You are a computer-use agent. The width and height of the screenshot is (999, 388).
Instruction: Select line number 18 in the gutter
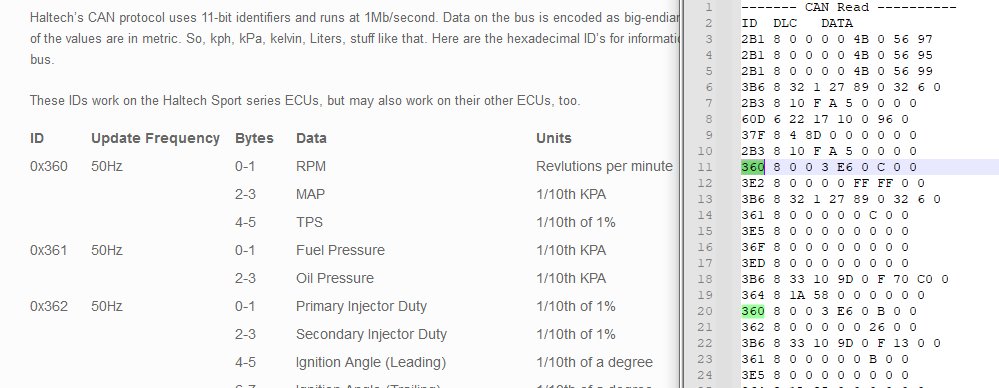pyautogui.click(x=705, y=279)
